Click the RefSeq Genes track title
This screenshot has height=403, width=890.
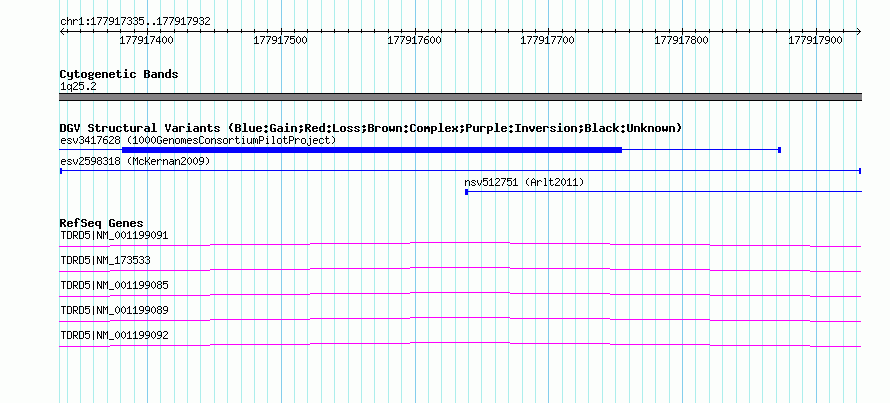tap(101, 223)
